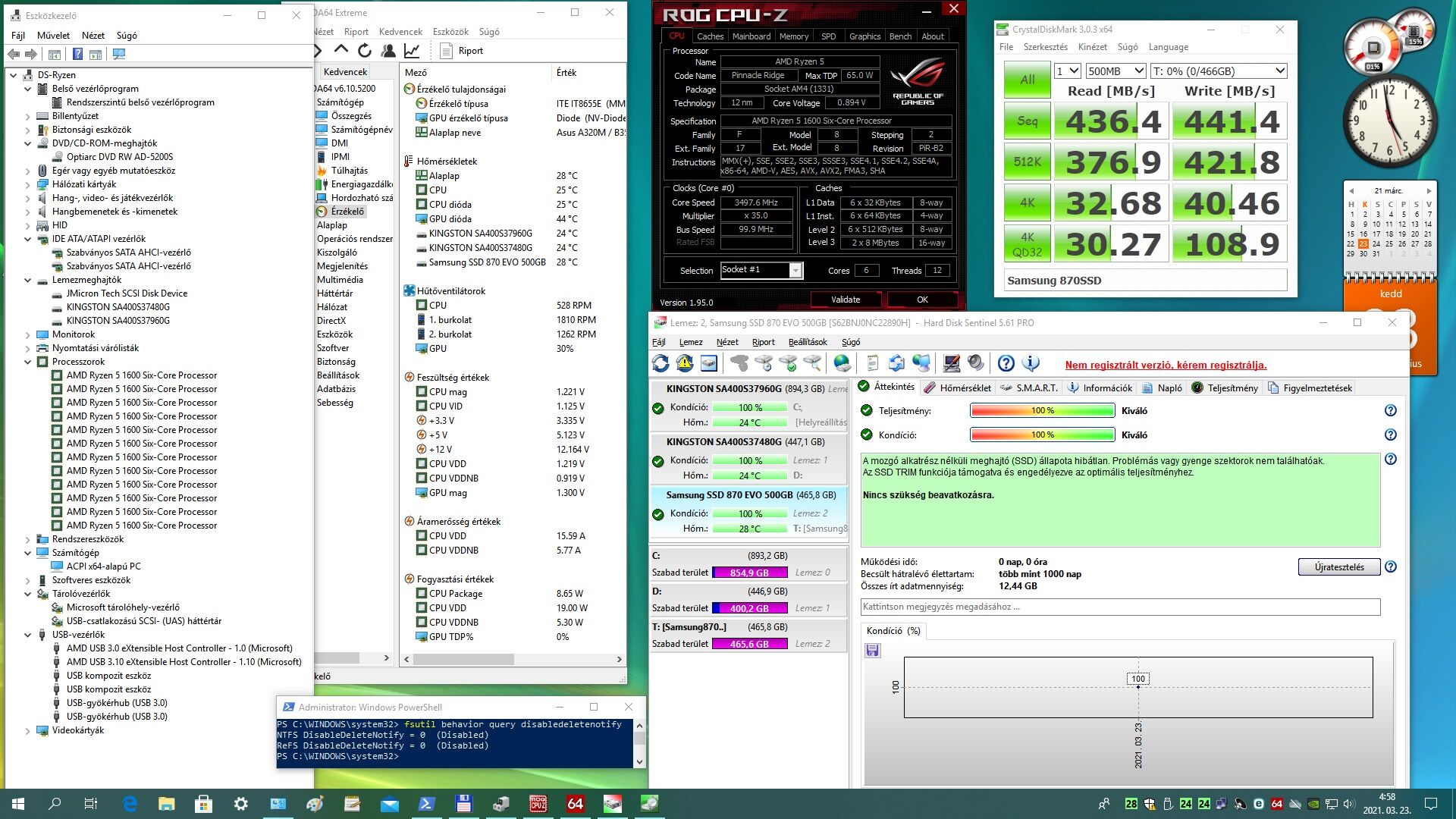This screenshot has height=819, width=1456.
Task: Click the comment field Kattintson megjegyzés megadásához
Action: pos(1120,607)
